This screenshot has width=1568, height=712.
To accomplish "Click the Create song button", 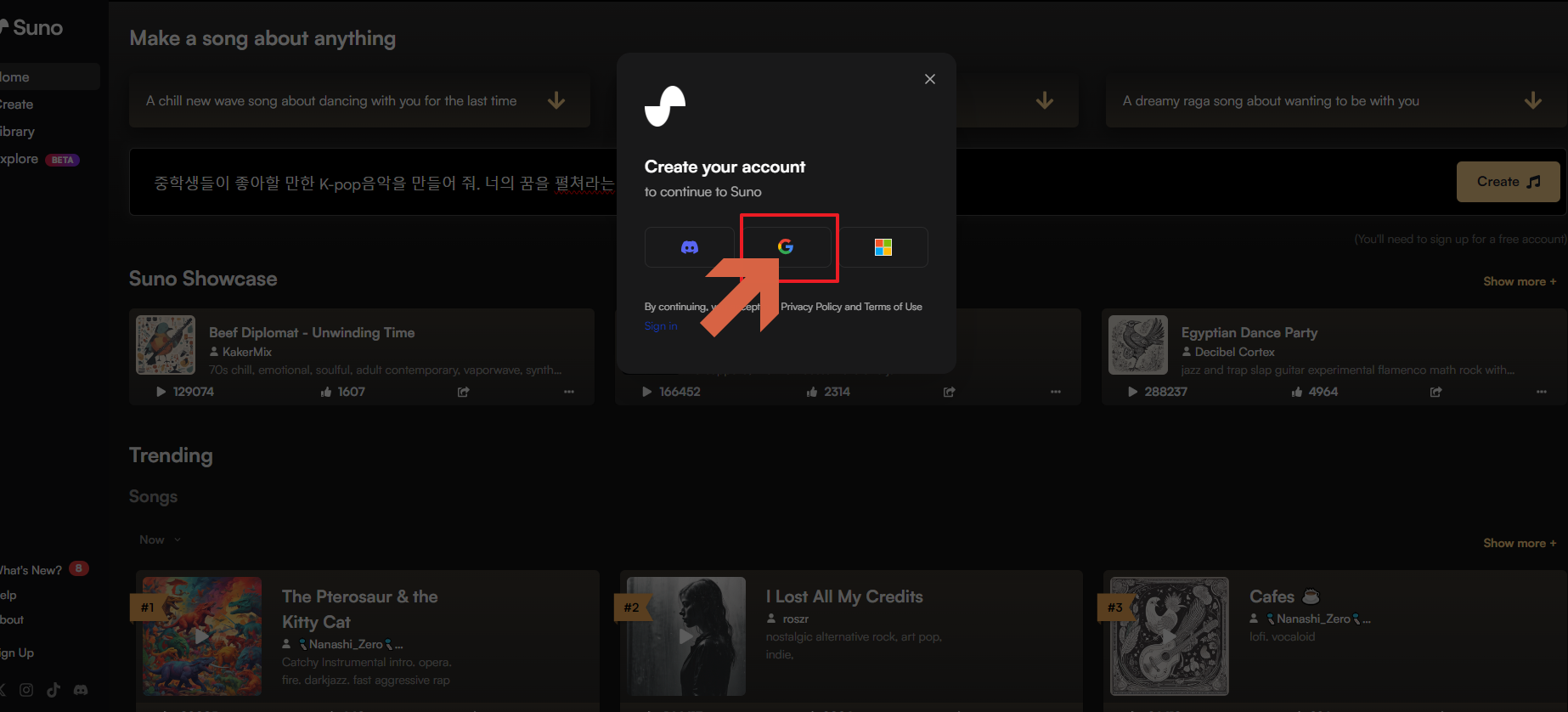I will pos(1508,182).
